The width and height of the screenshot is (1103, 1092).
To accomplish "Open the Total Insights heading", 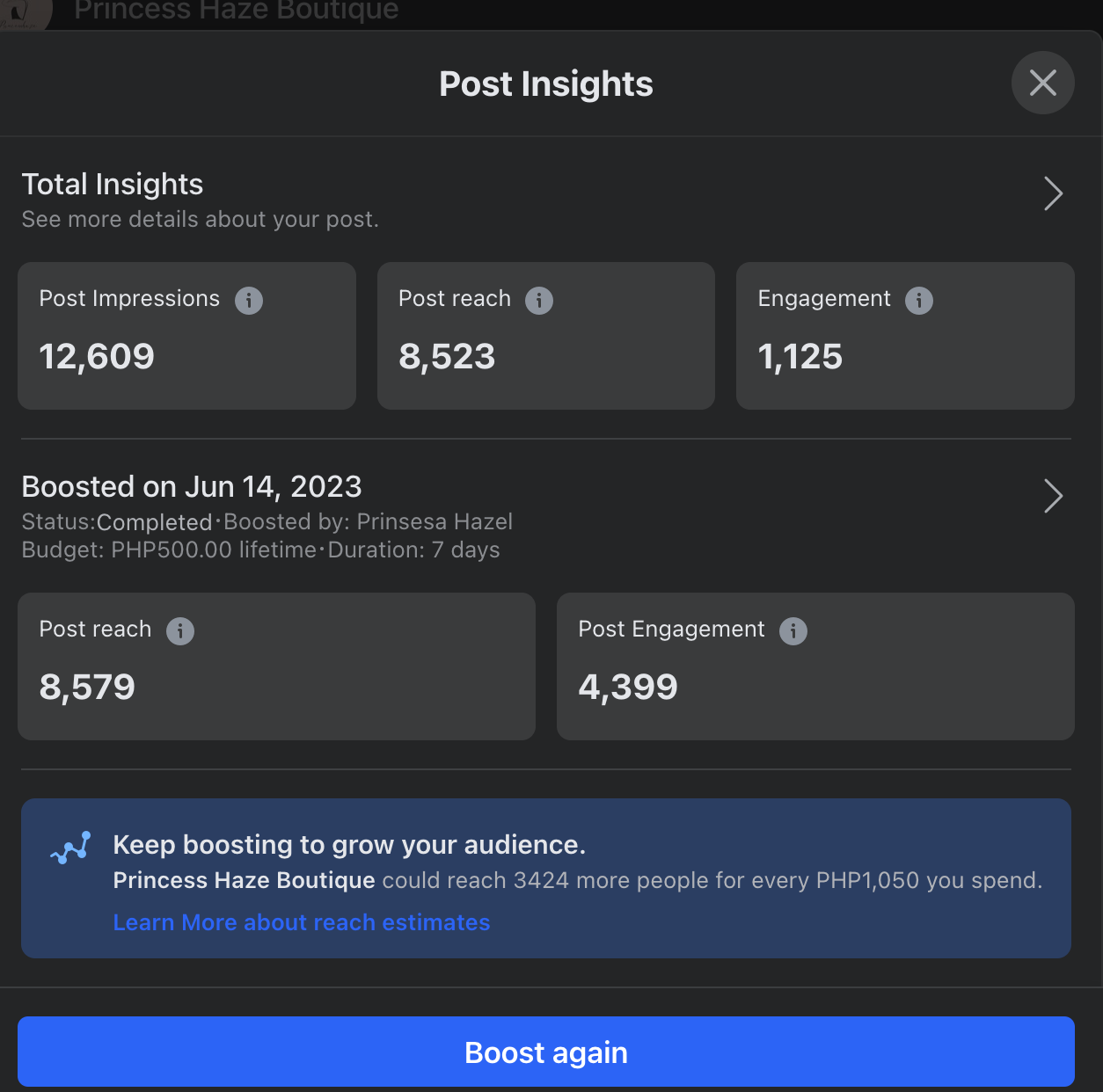I will (113, 185).
